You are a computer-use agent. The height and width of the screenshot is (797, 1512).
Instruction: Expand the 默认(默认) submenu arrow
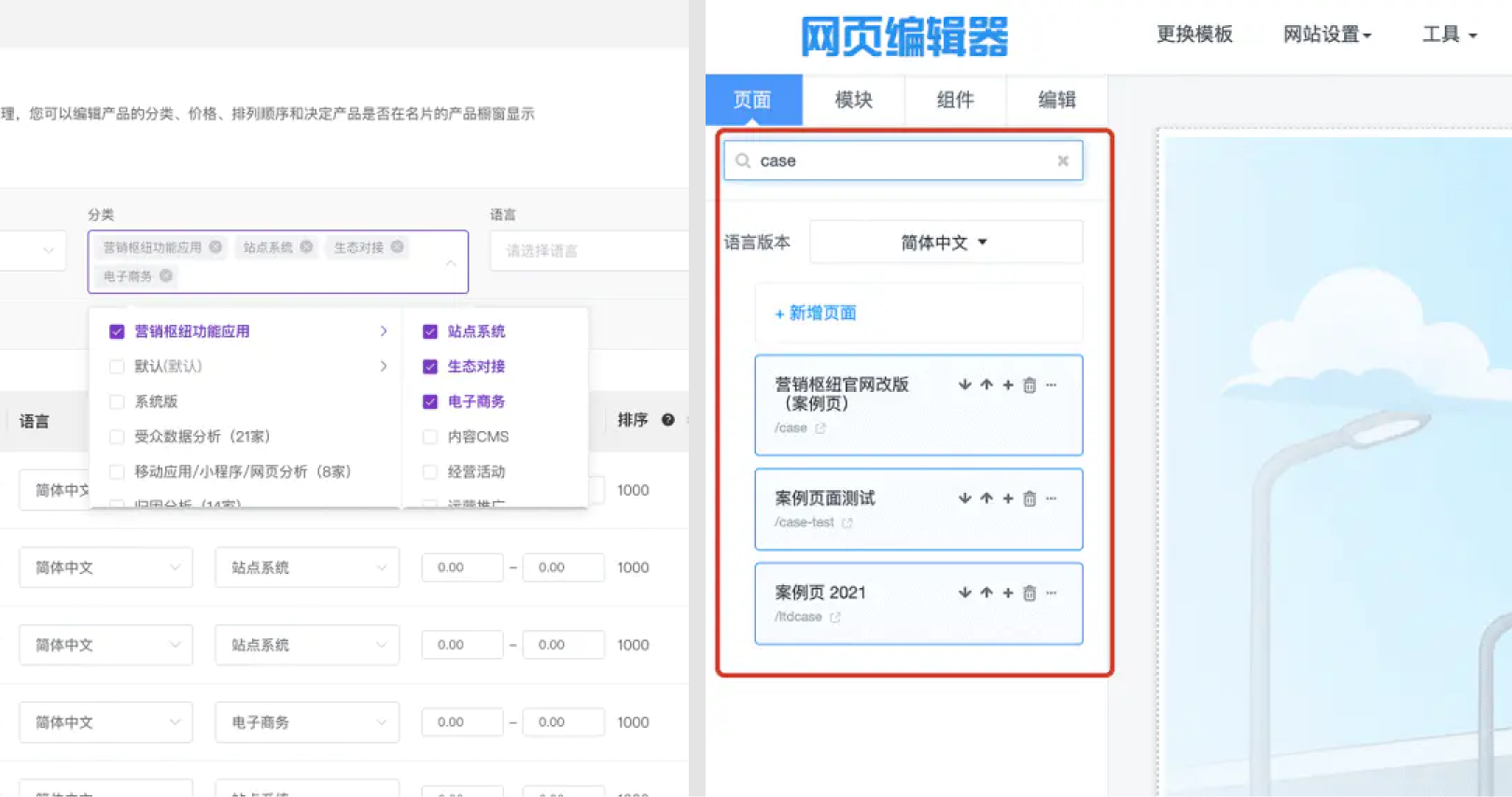pyautogui.click(x=384, y=366)
